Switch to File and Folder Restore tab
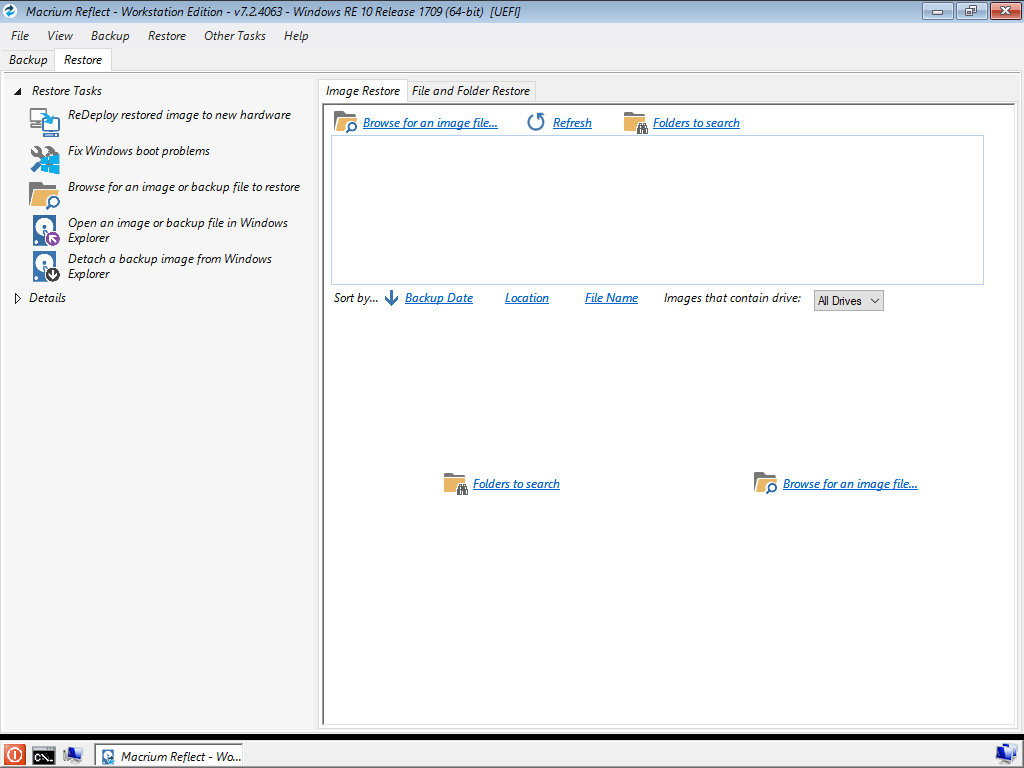Viewport: 1024px width, 768px height. 471,91
